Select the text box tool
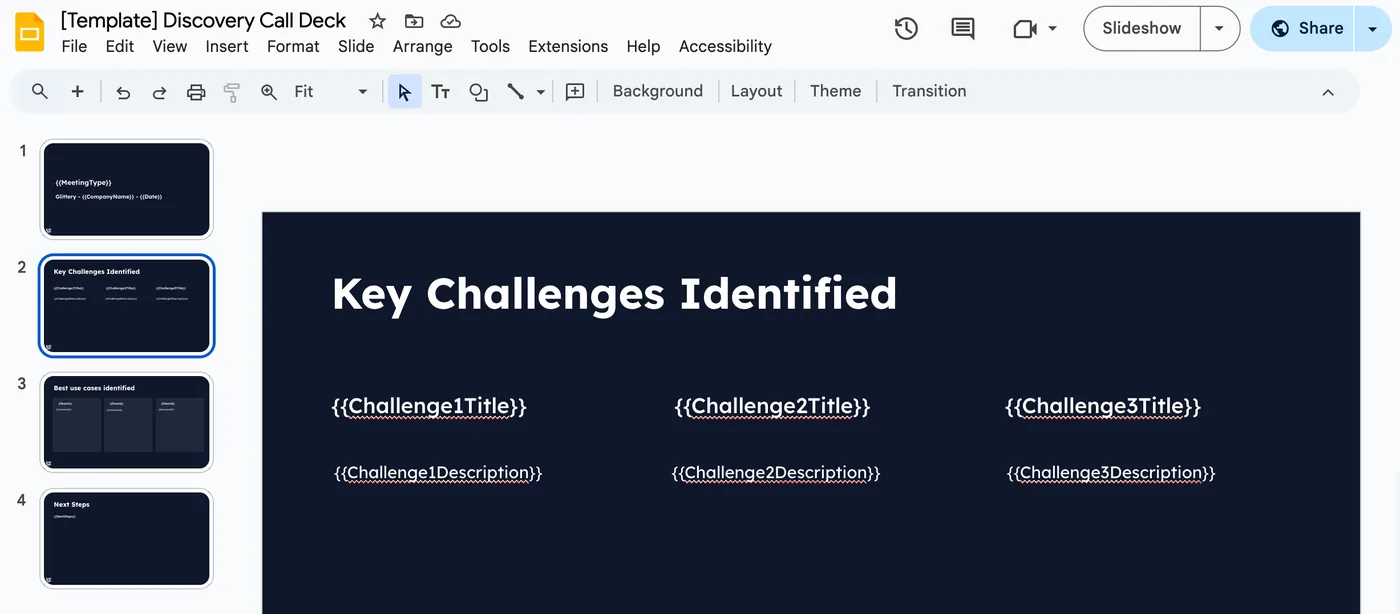This screenshot has width=1400, height=614. pos(440,91)
